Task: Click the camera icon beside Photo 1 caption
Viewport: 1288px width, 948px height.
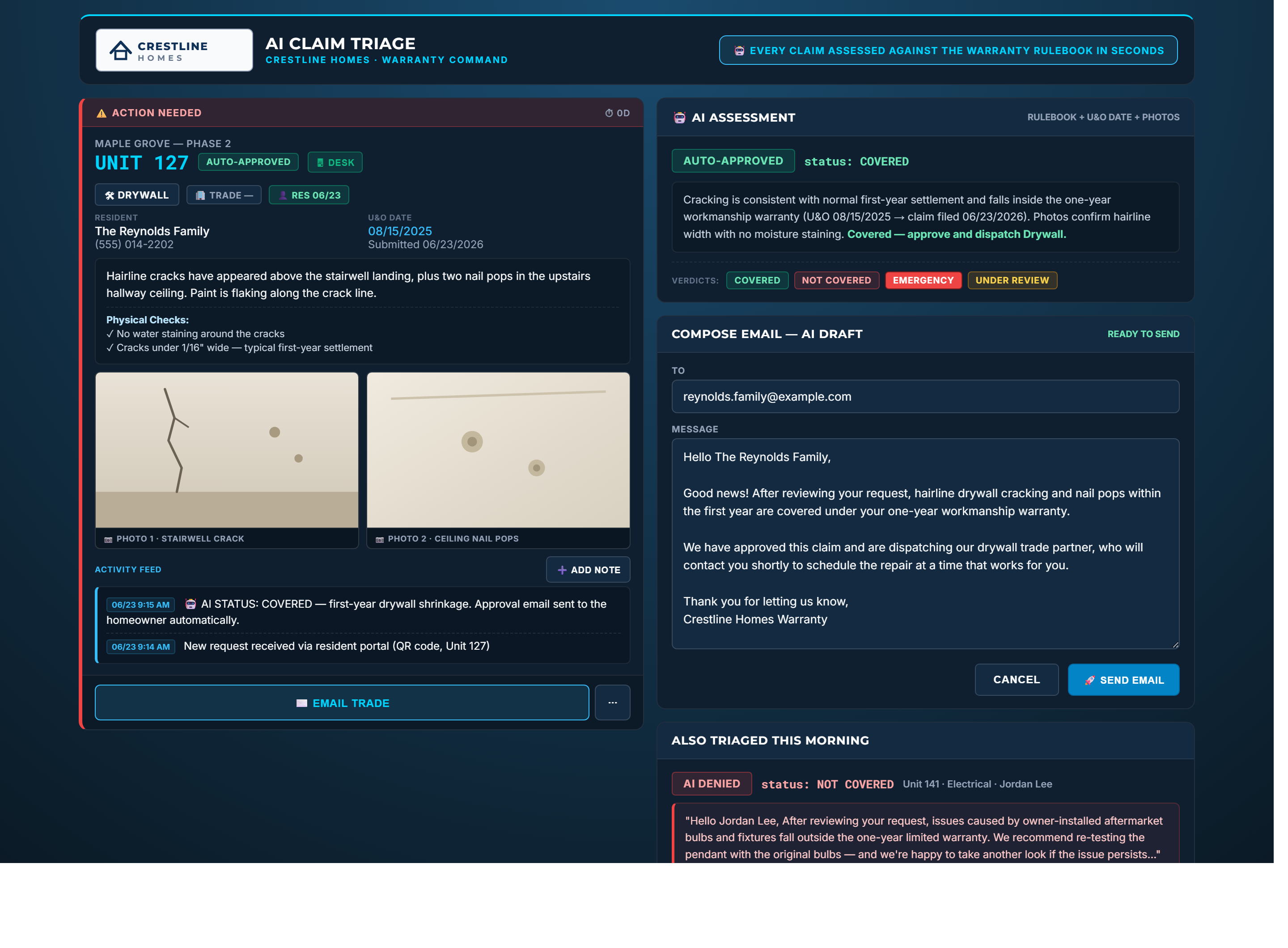Action: point(108,539)
